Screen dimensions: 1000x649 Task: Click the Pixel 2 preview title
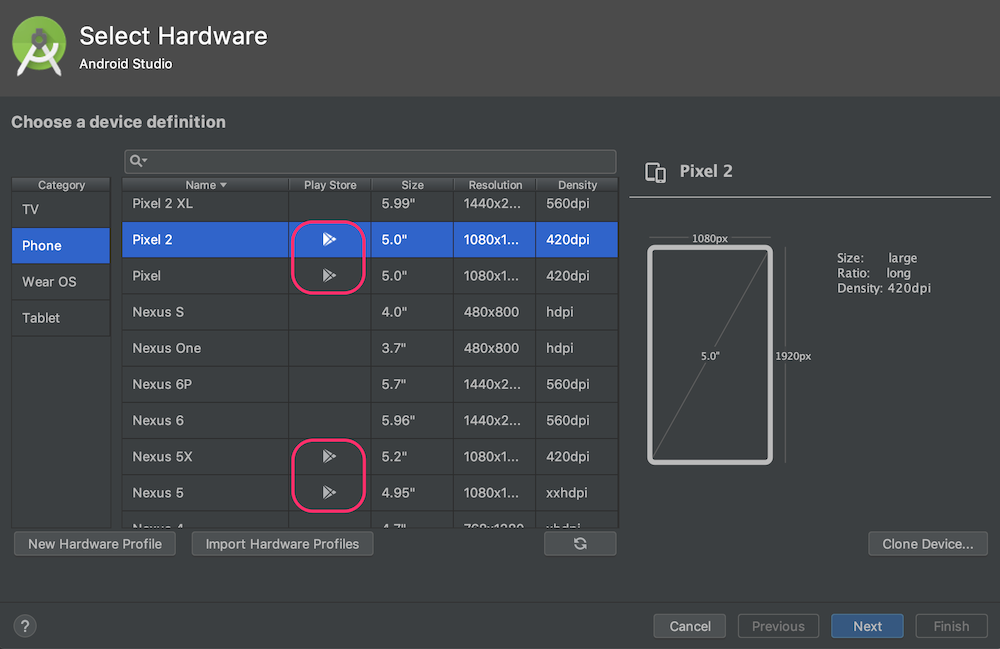(x=706, y=171)
